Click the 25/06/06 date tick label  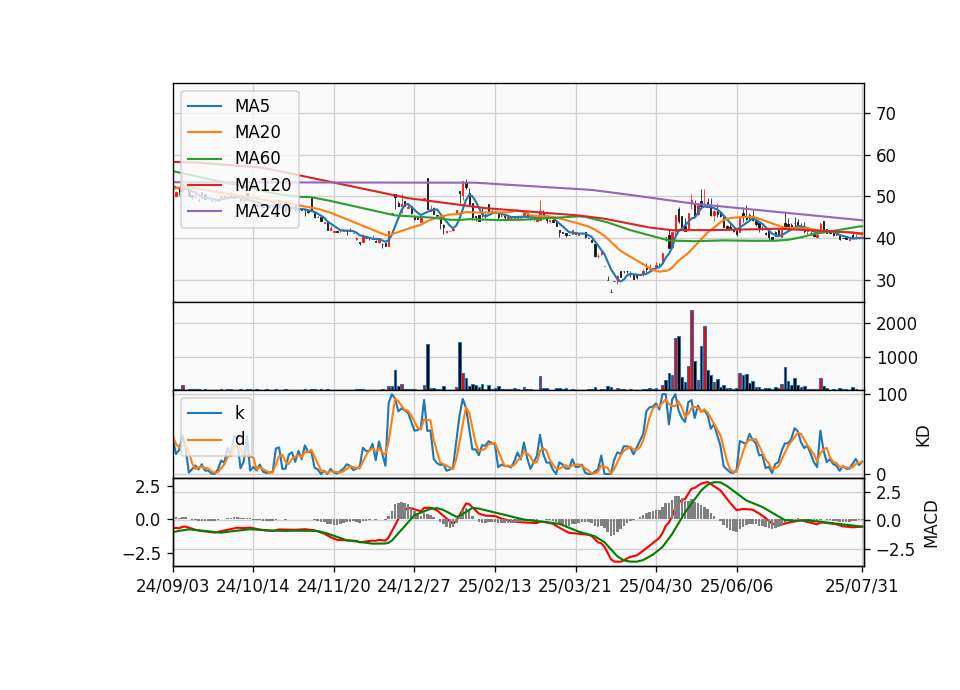click(x=737, y=586)
